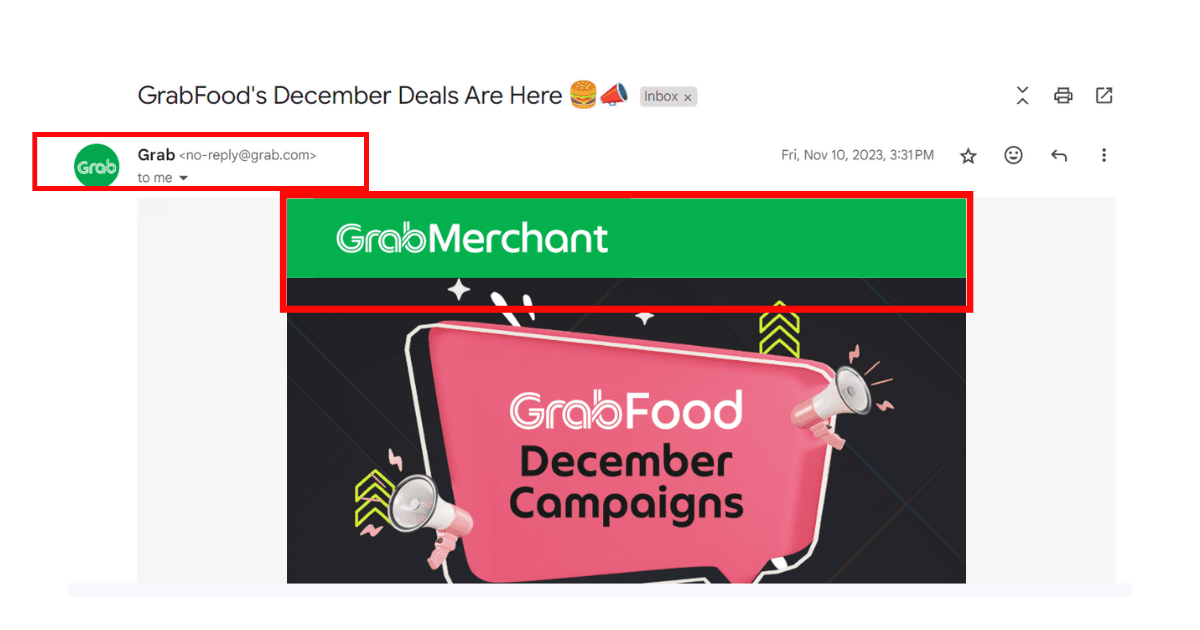Screen dimensions: 1200x630
Task: Click the GrabMerchant logo in green banner
Action: 472,238
